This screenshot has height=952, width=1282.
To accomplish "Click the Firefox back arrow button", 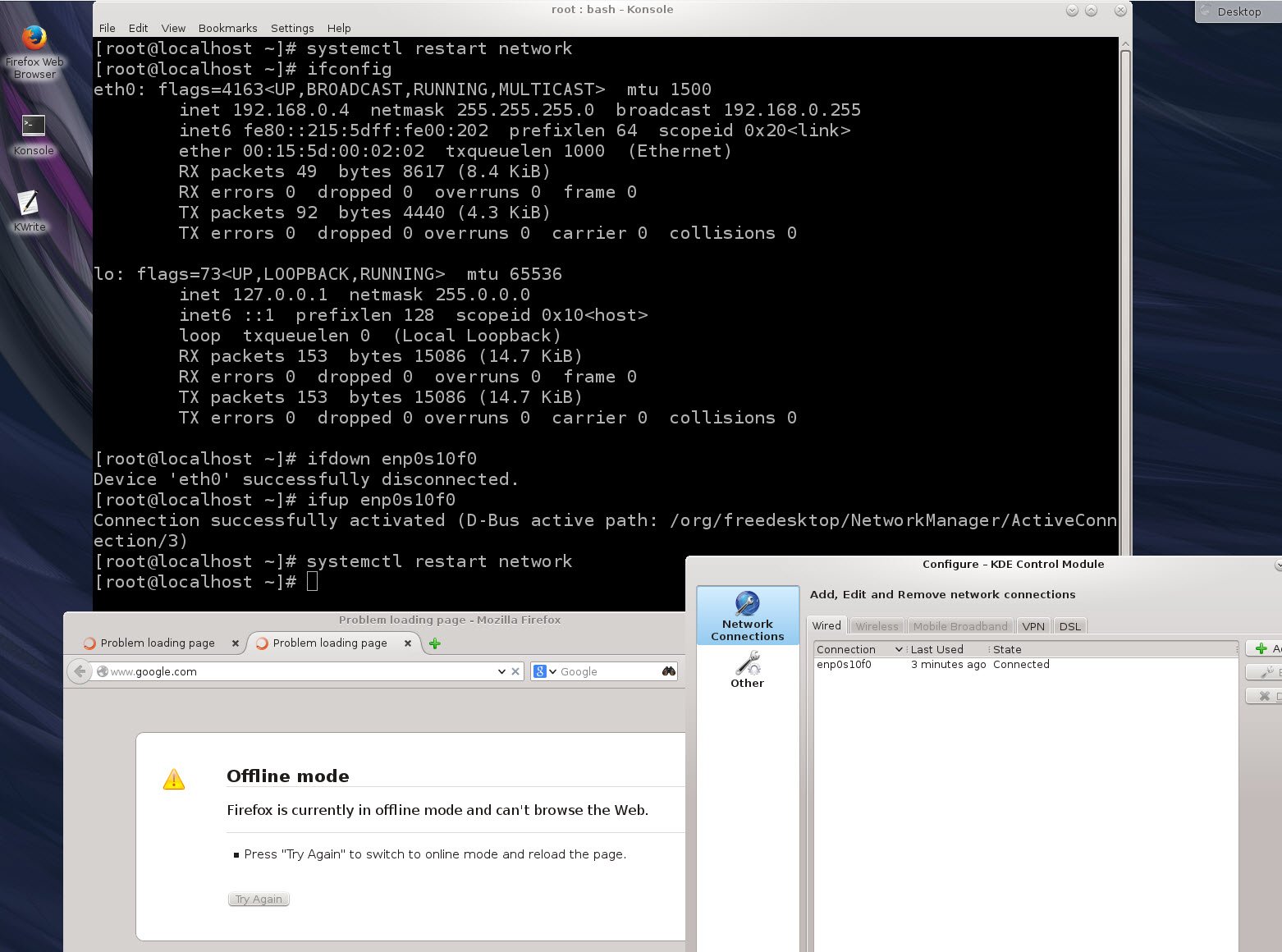I will coord(80,671).
